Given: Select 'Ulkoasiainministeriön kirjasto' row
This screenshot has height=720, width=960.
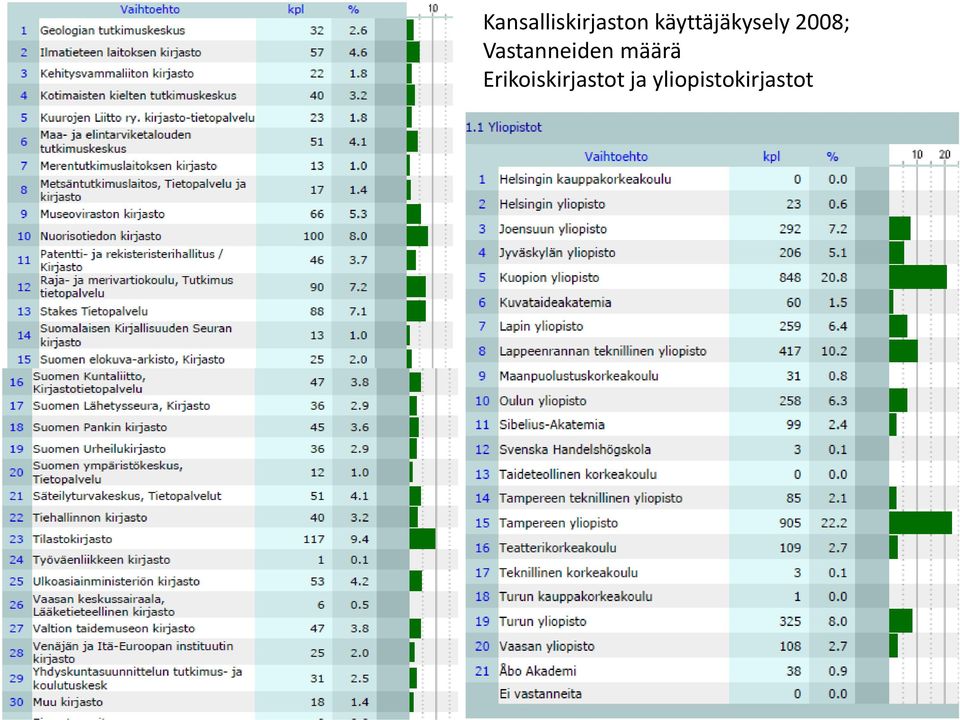Looking at the screenshot, I should coord(230,581).
